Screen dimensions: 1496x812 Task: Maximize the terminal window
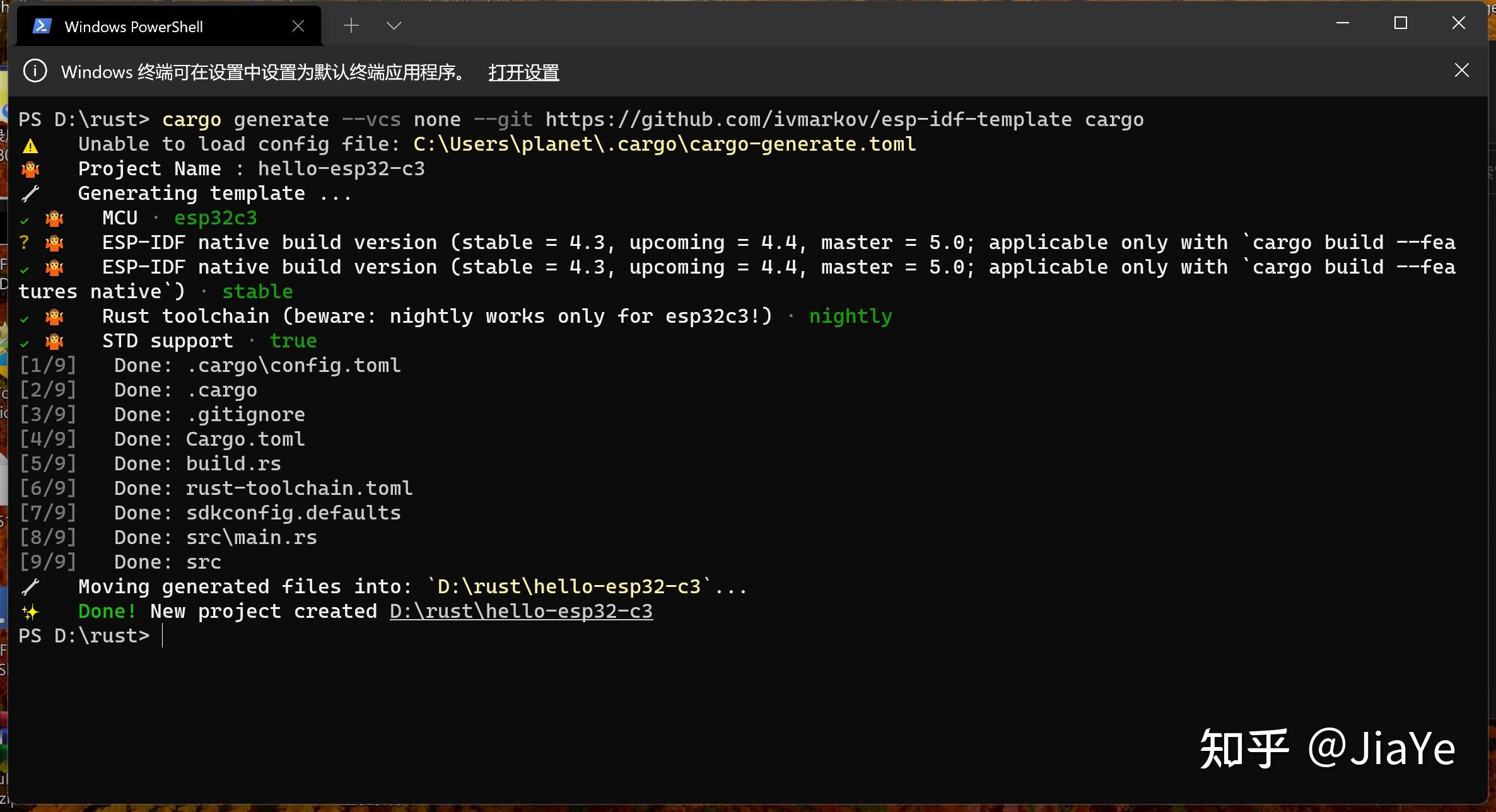[1401, 23]
